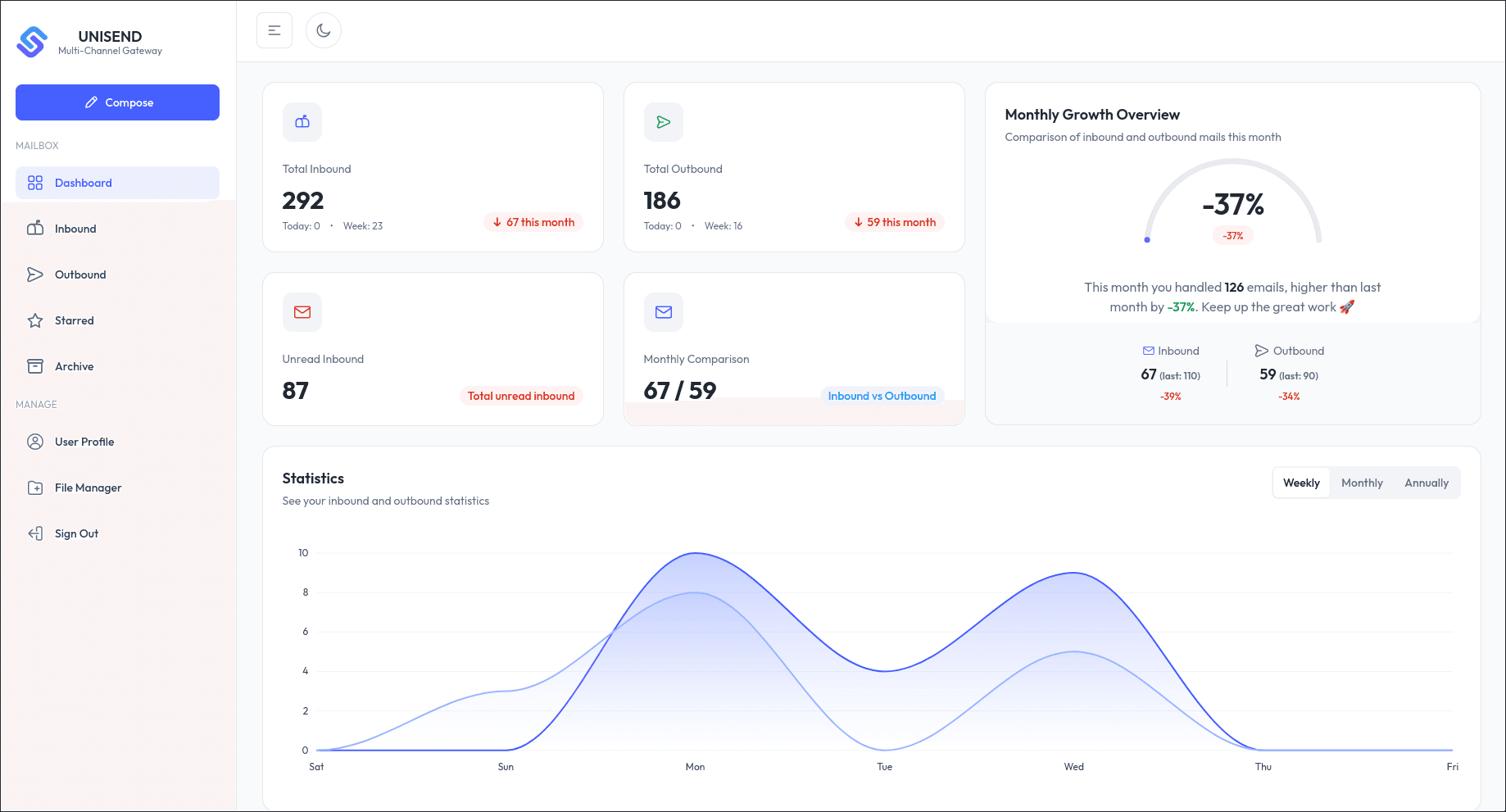This screenshot has height=812, width=1506.
Task: Open the Inbound mailbox icon in sidebar
Action: click(x=35, y=229)
